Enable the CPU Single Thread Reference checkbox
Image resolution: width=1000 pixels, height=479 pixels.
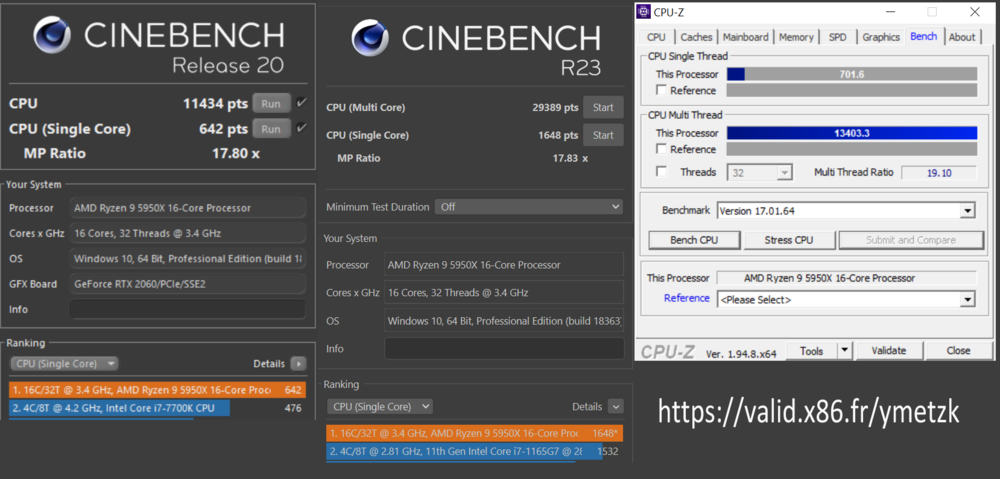661,90
